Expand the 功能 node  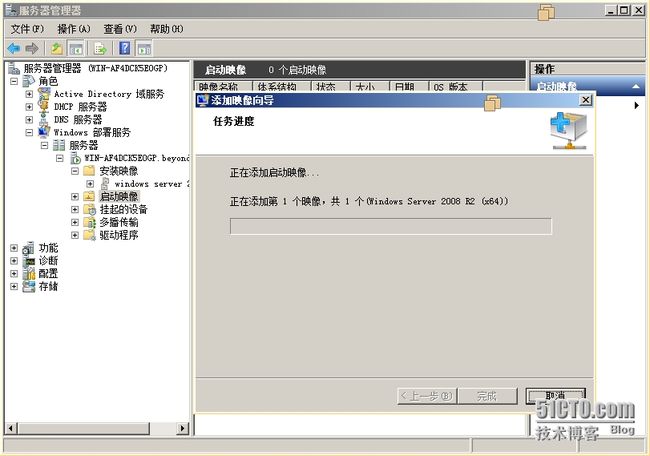coord(14,248)
